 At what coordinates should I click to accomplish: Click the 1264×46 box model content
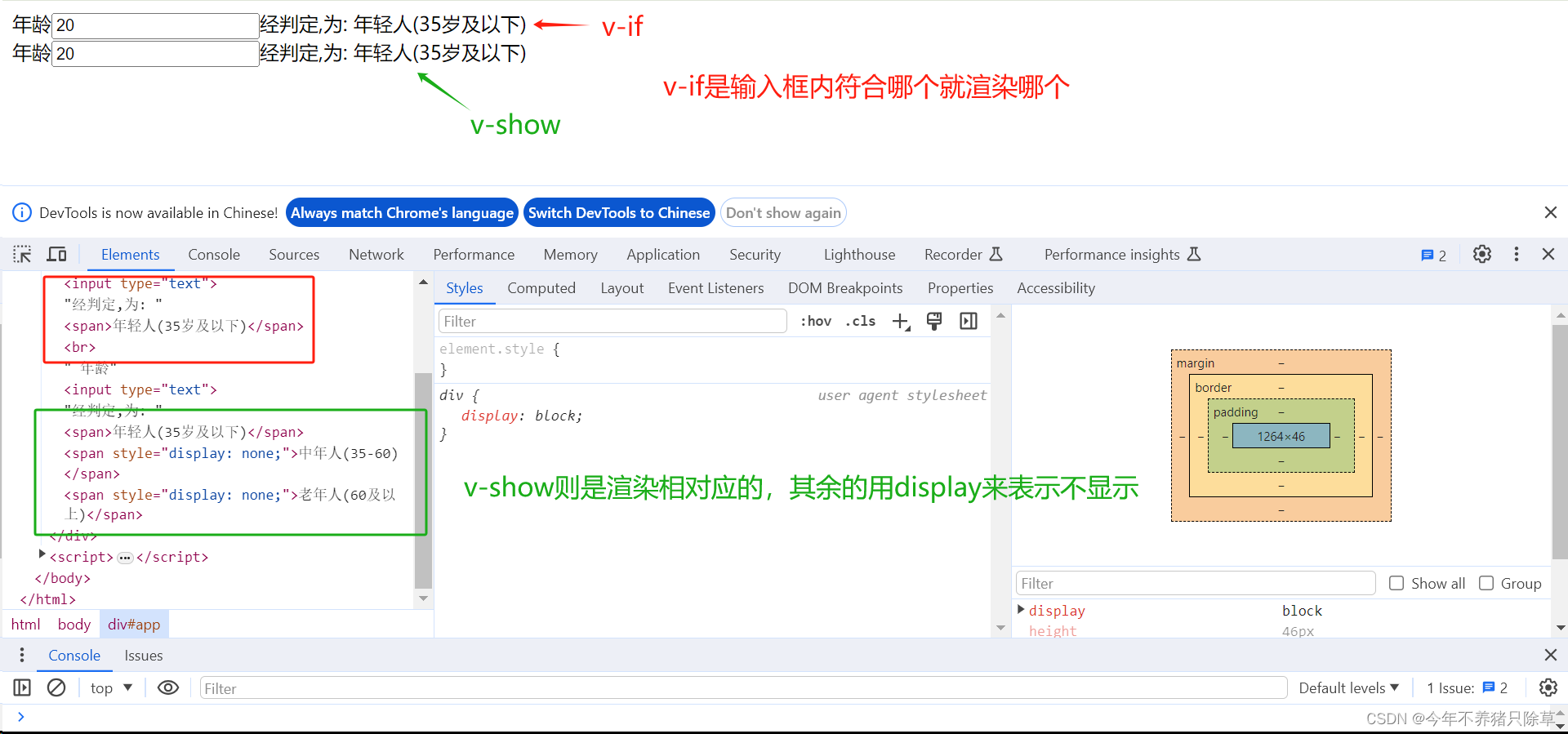(x=1281, y=436)
